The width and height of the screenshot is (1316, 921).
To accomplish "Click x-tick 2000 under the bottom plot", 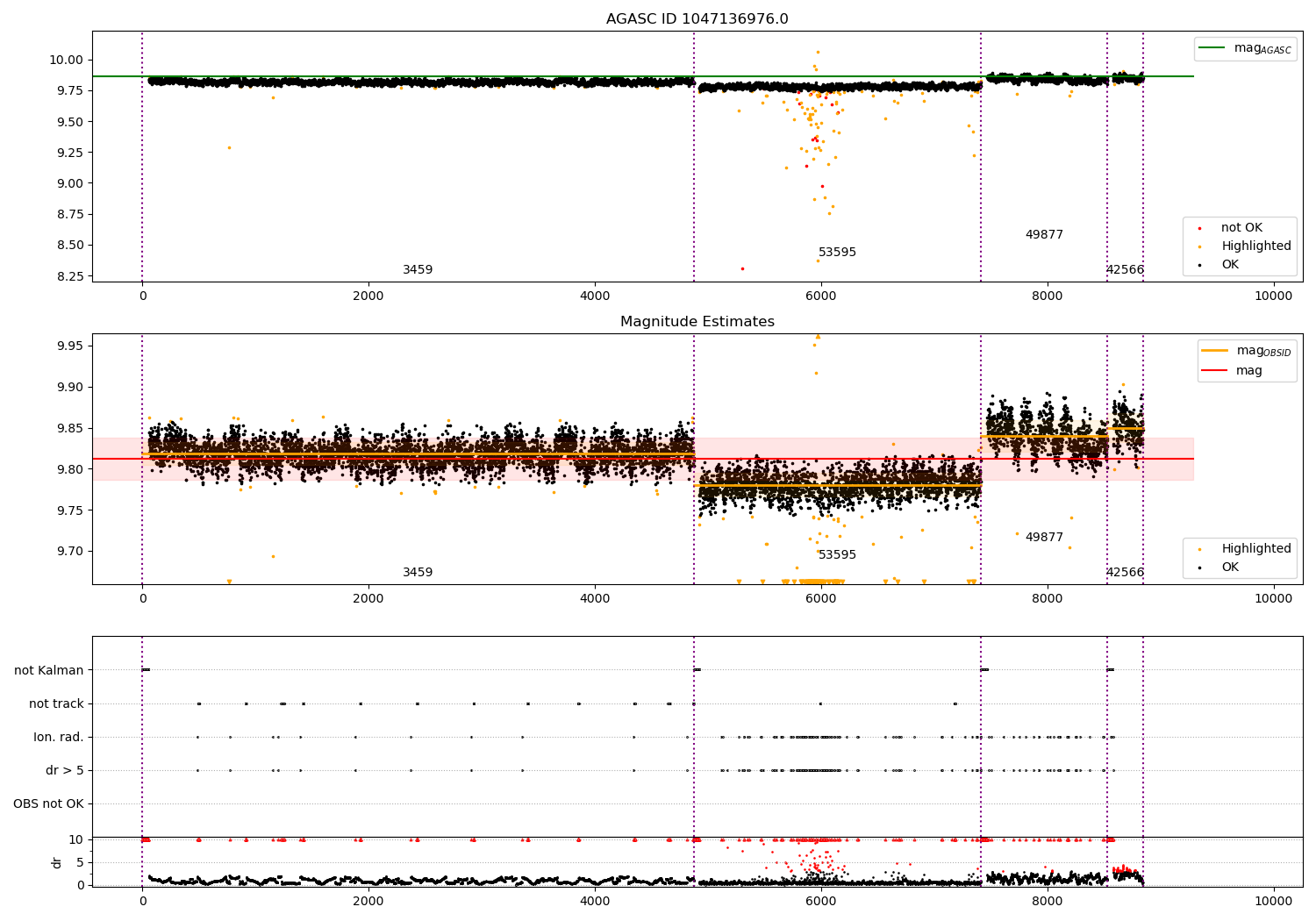I will [x=368, y=901].
